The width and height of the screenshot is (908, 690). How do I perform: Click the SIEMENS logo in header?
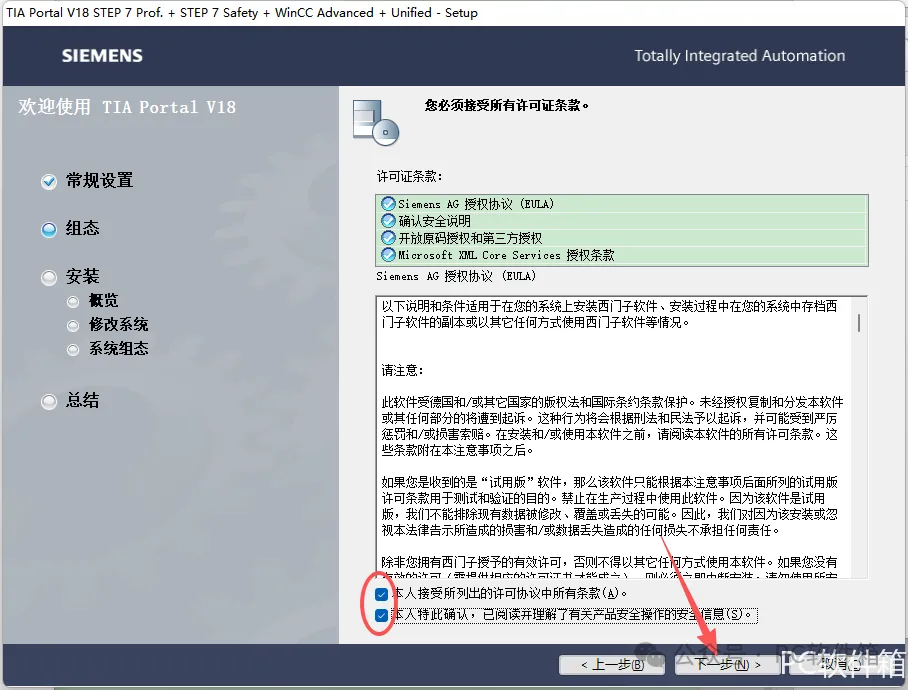(102, 56)
